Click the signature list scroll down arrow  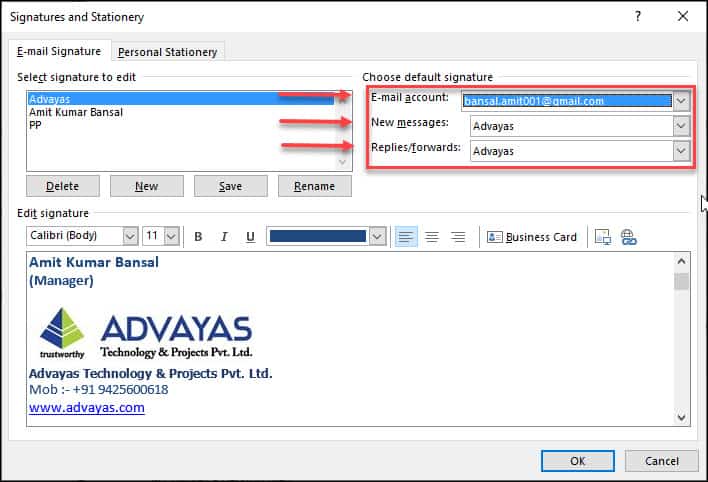(343, 162)
